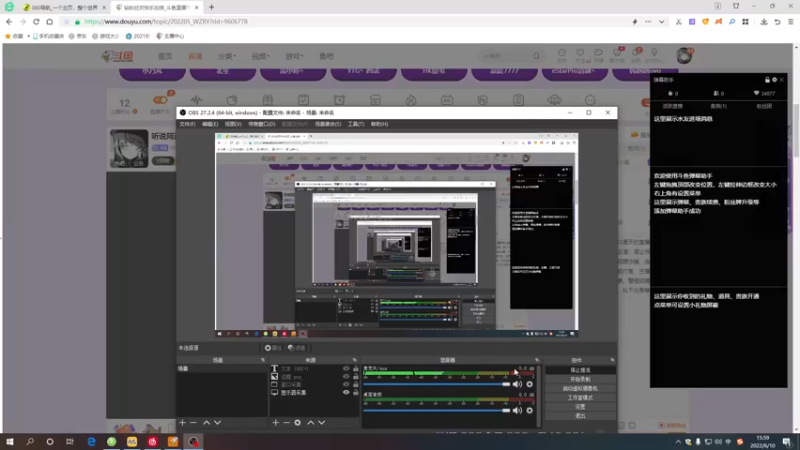Remove the selected scene with minus icon

(193, 422)
